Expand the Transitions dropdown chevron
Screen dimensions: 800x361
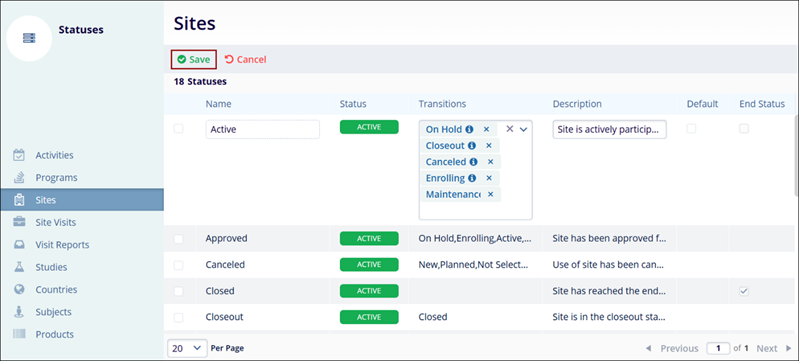pos(523,130)
